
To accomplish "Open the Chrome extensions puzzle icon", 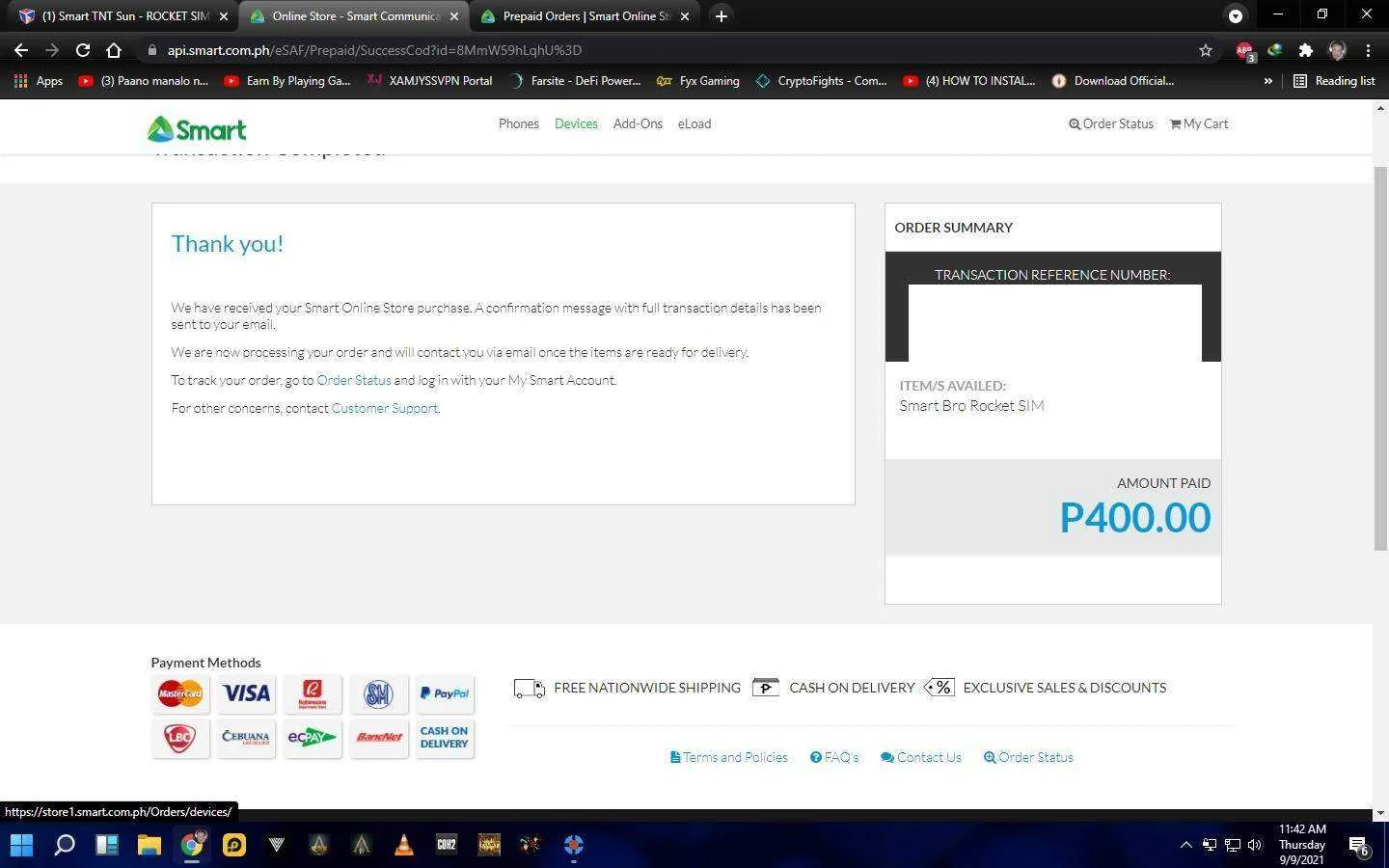I will (x=1305, y=50).
